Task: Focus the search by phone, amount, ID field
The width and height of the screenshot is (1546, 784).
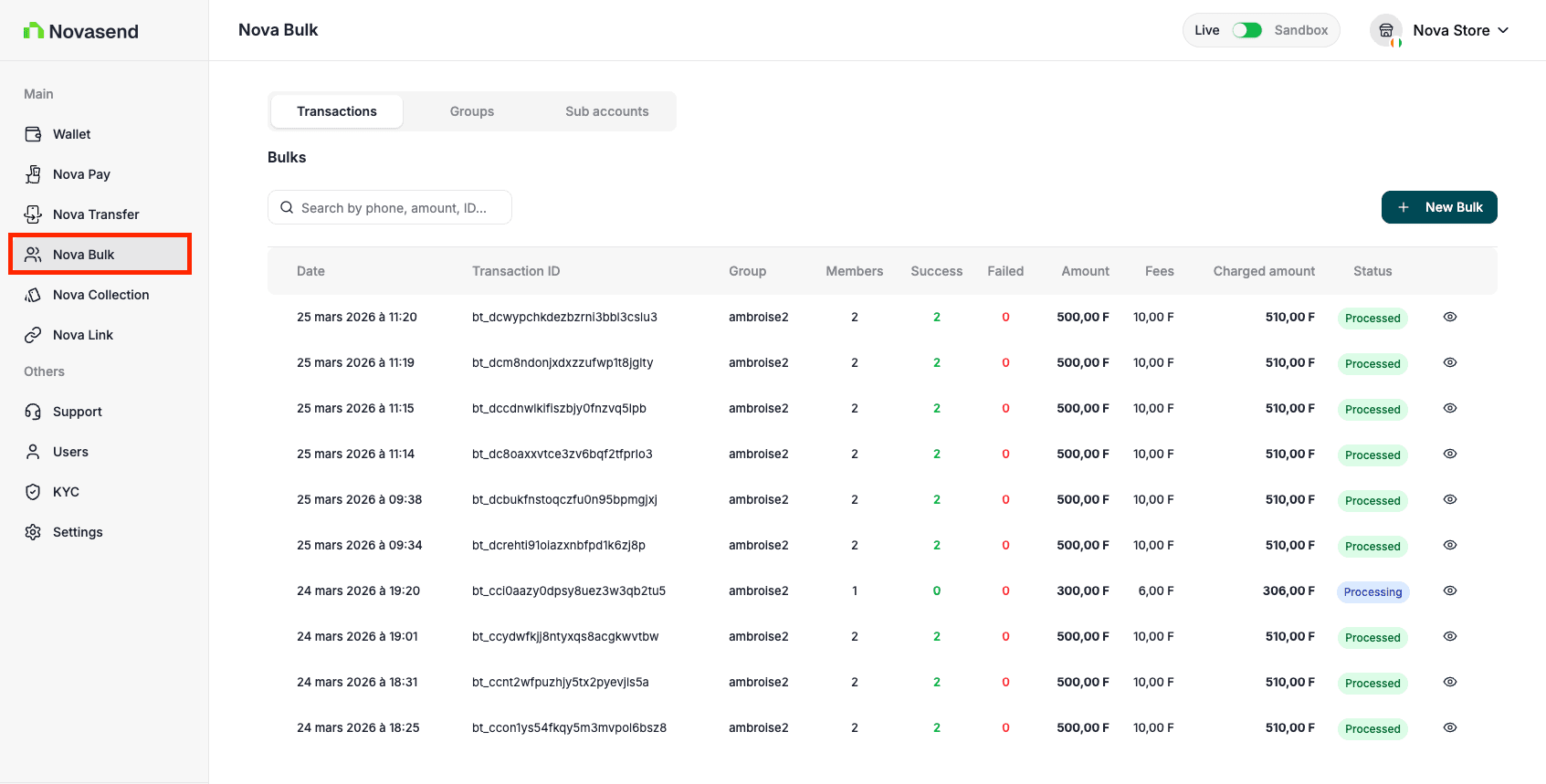Action: click(x=390, y=207)
